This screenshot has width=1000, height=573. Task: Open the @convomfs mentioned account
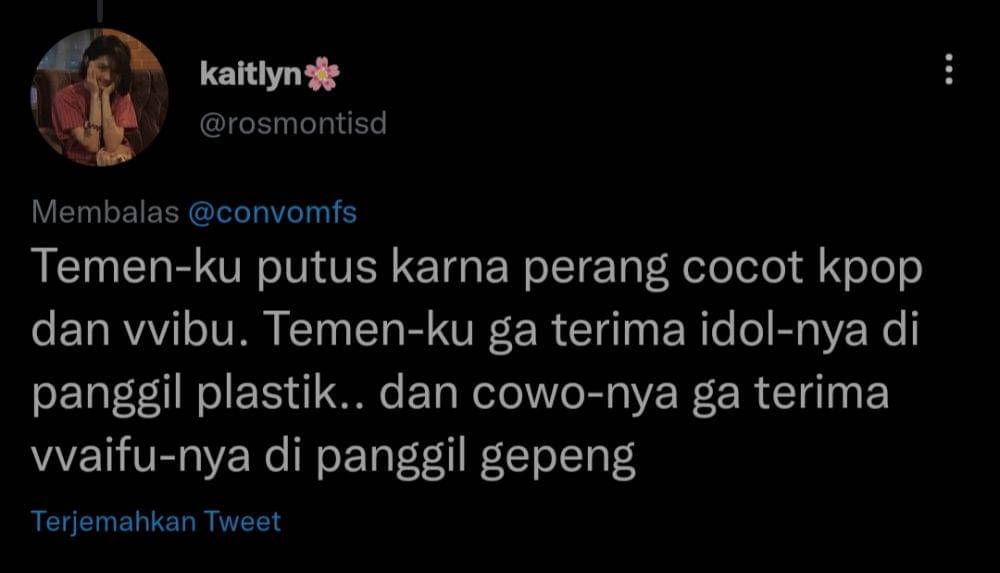[272, 212]
